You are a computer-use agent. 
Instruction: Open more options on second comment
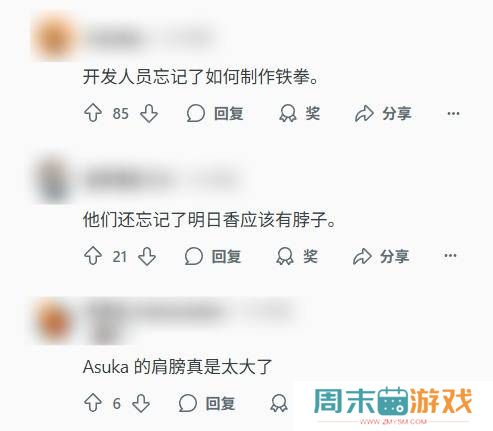pos(450,256)
